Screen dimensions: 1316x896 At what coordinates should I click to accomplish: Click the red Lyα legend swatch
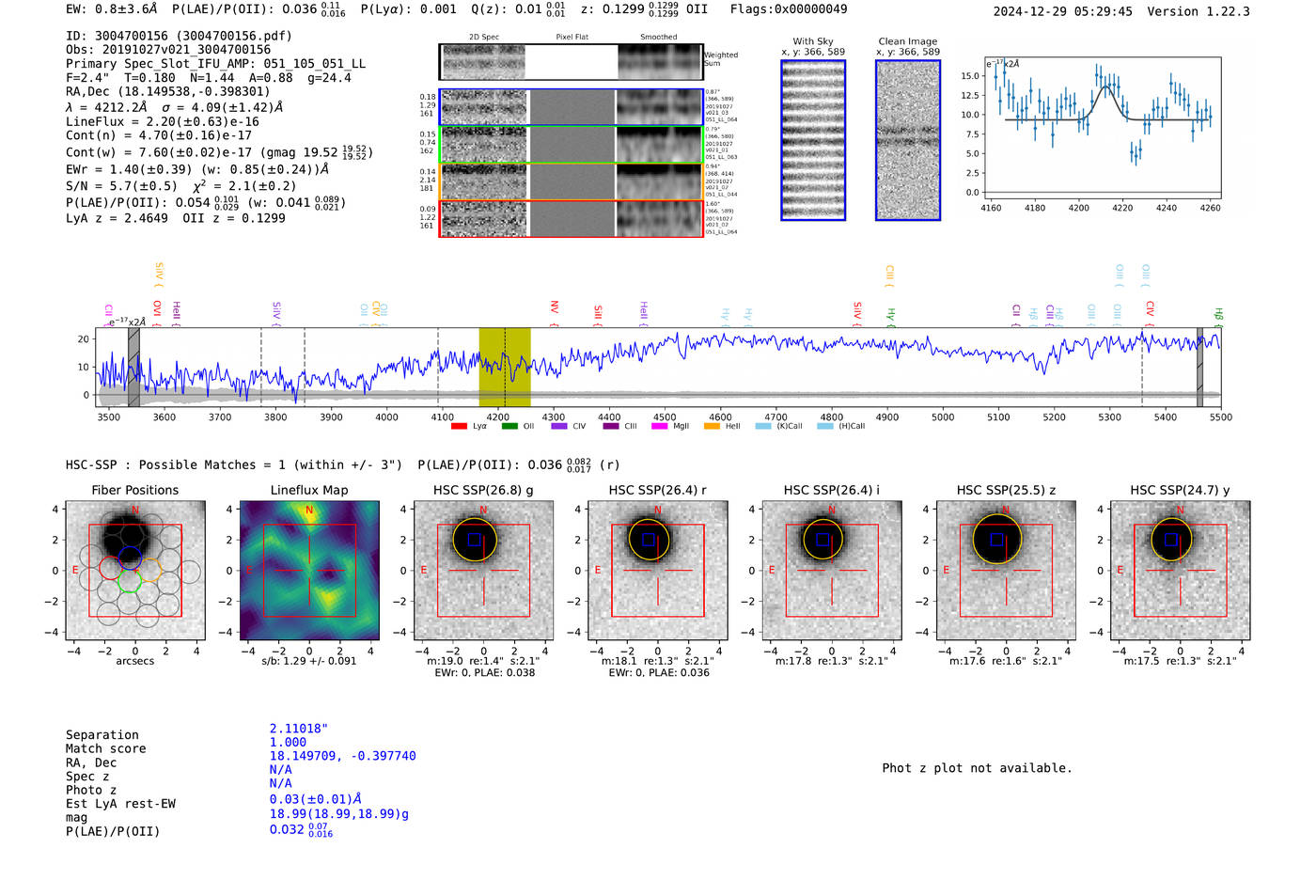[x=459, y=426]
